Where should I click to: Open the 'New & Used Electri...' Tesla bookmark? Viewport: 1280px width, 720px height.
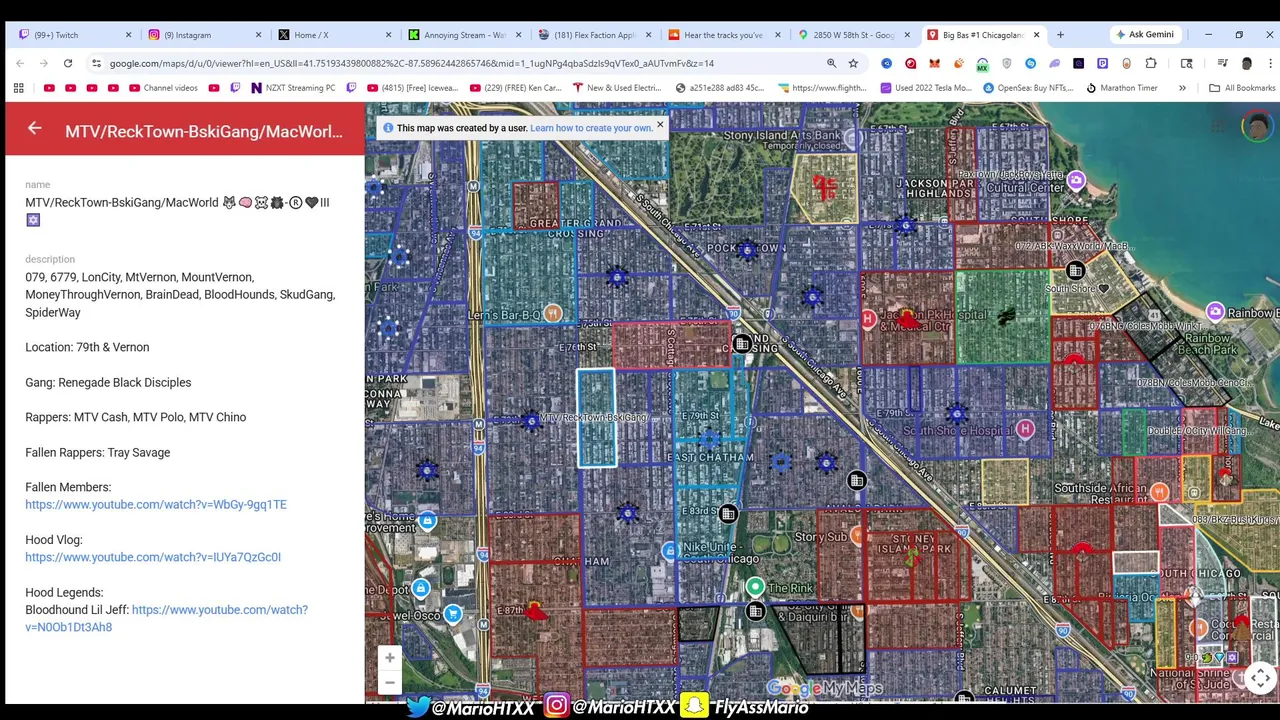coord(616,88)
